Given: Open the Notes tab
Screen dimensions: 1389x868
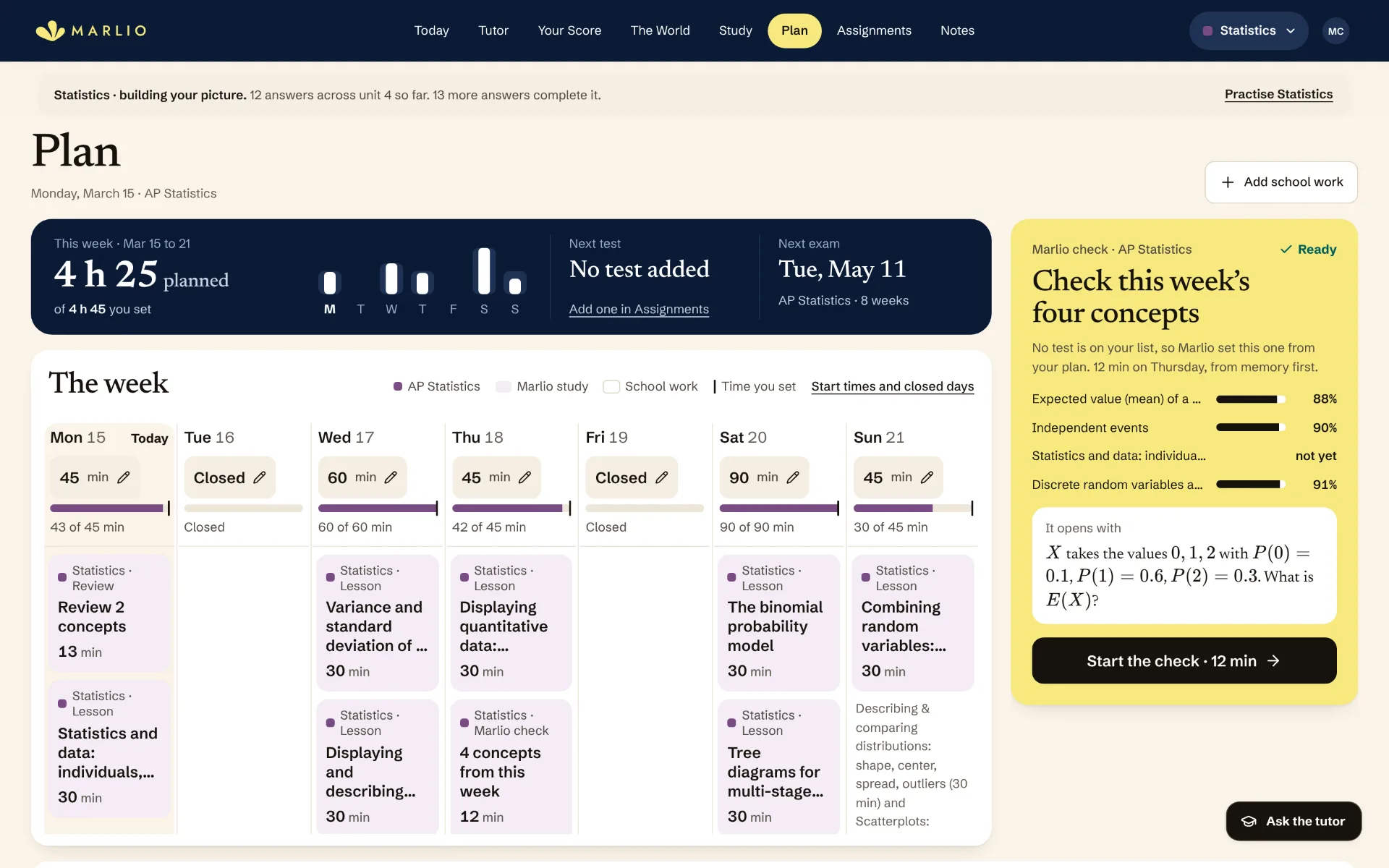Looking at the screenshot, I should click(x=957, y=30).
